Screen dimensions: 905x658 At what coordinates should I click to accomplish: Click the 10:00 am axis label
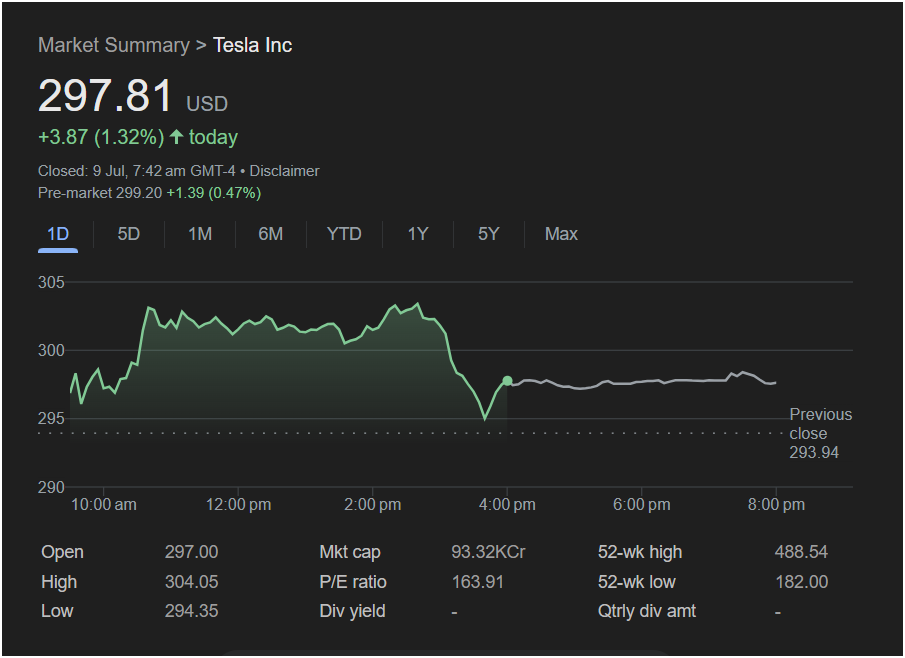pyautogui.click(x=104, y=504)
